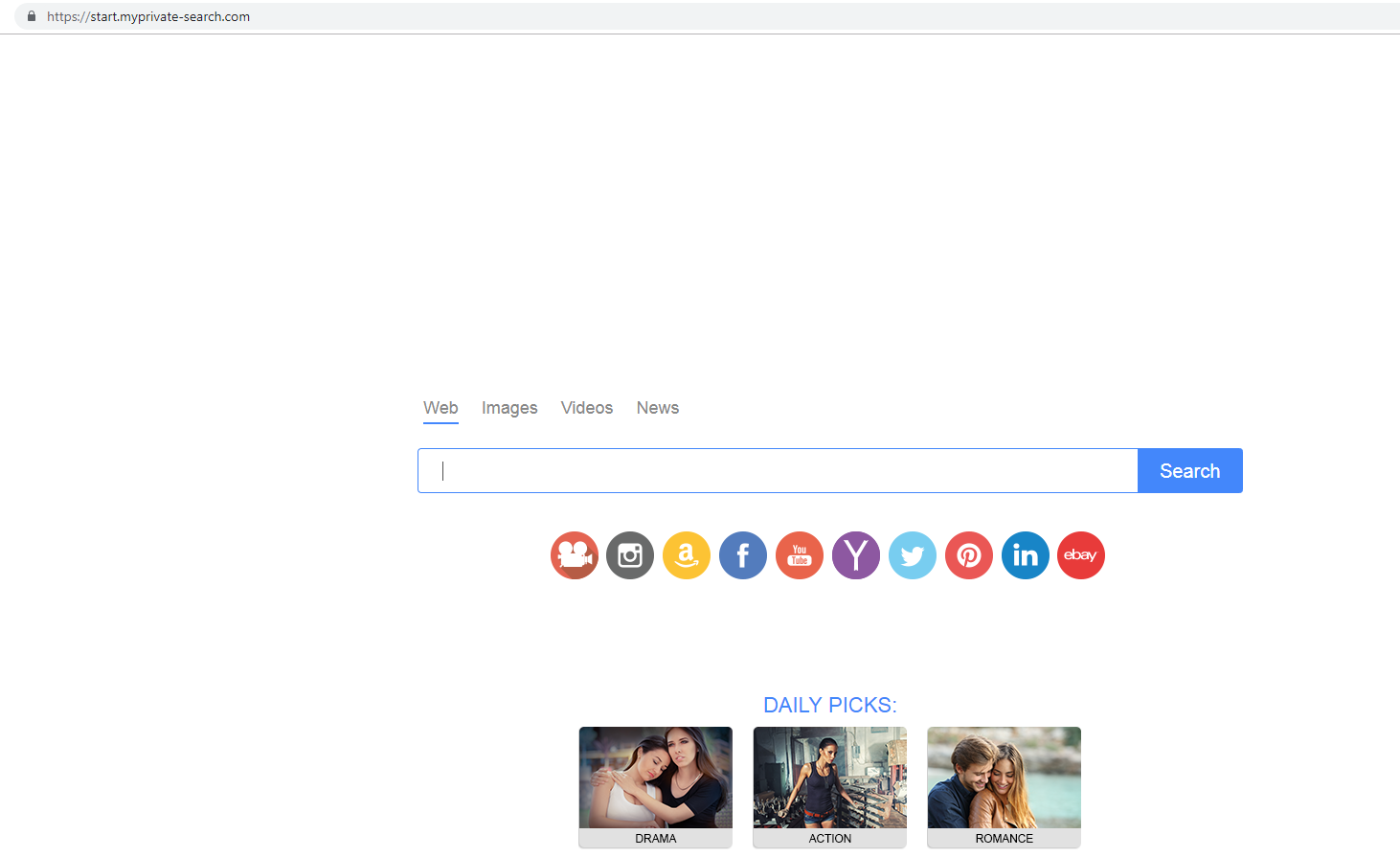This screenshot has height=857, width=1400.
Task: Select the Web search tab
Action: click(x=440, y=408)
